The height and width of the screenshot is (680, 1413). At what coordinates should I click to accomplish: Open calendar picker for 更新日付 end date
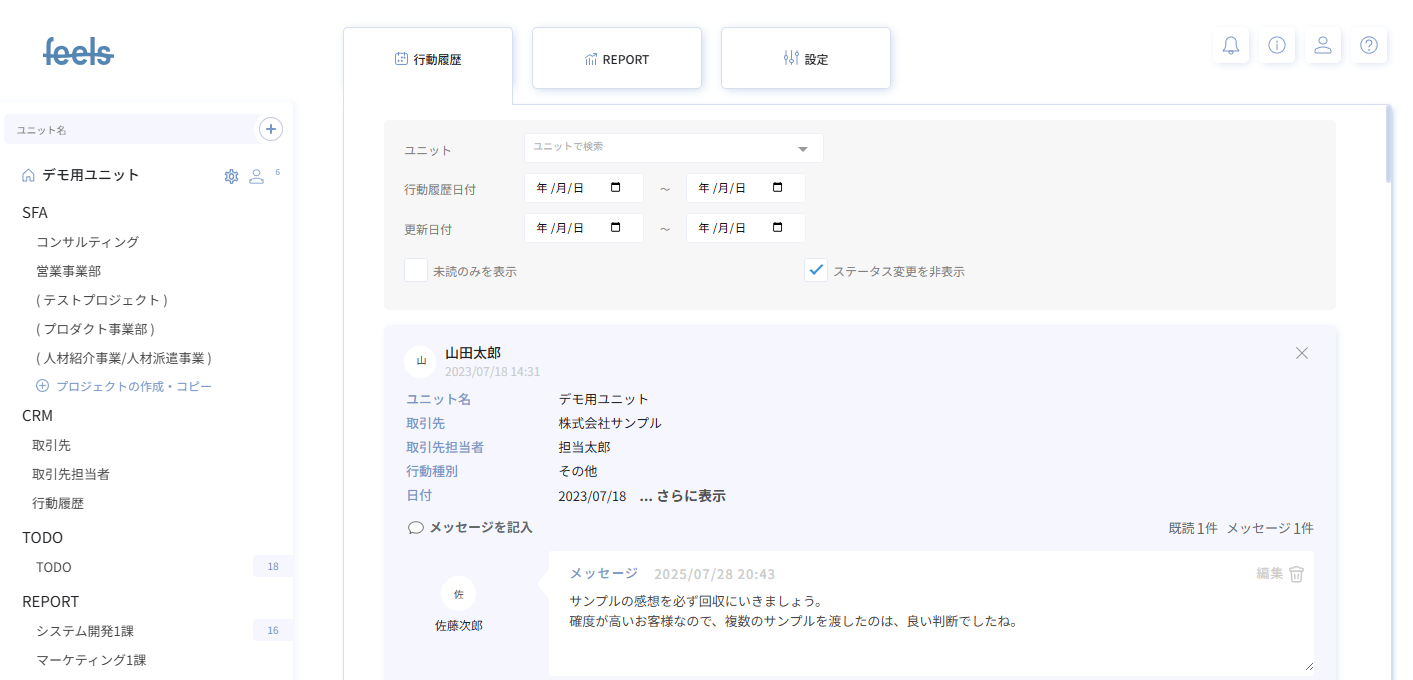click(777, 228)
